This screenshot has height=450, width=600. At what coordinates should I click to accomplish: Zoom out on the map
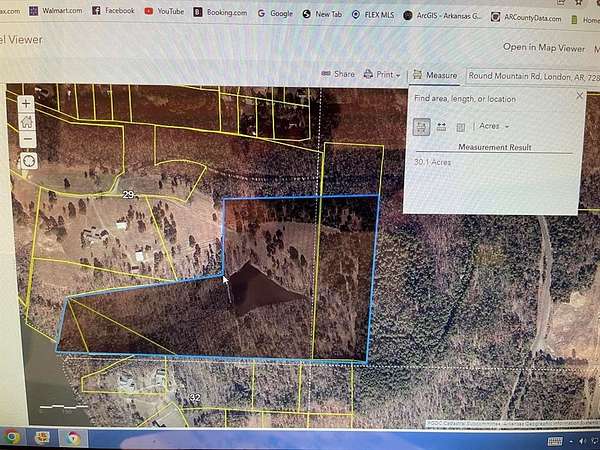[27, 139]
